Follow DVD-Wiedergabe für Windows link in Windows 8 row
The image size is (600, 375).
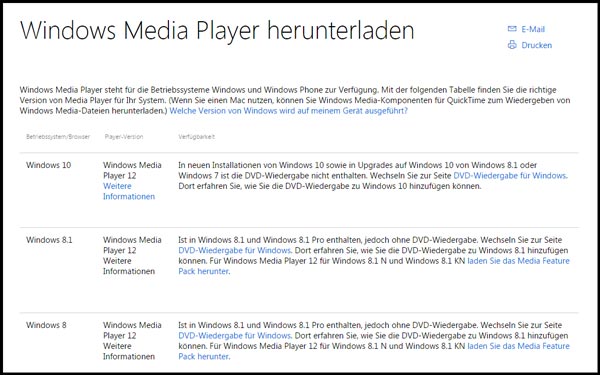(235, 336)
